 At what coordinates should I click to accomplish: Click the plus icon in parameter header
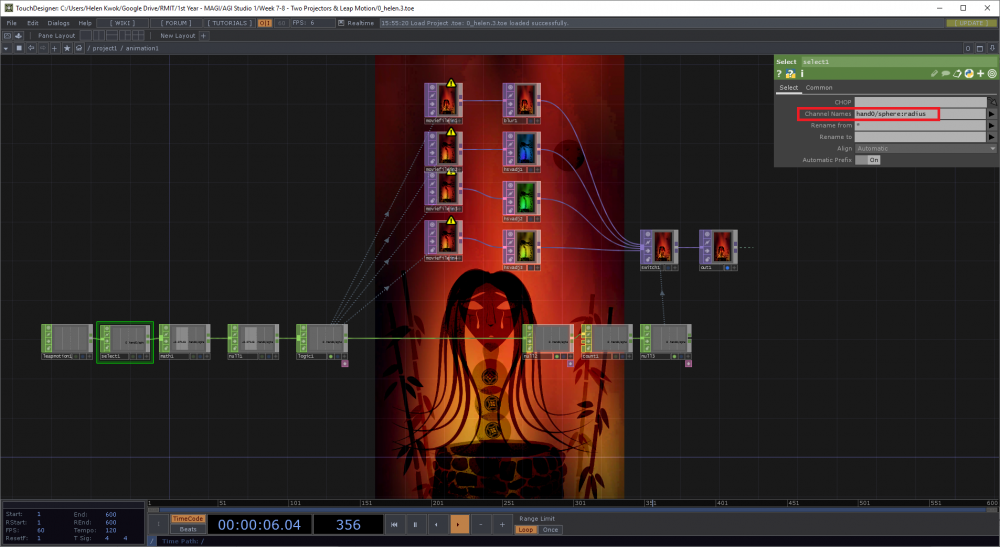(x=980, y=74)
